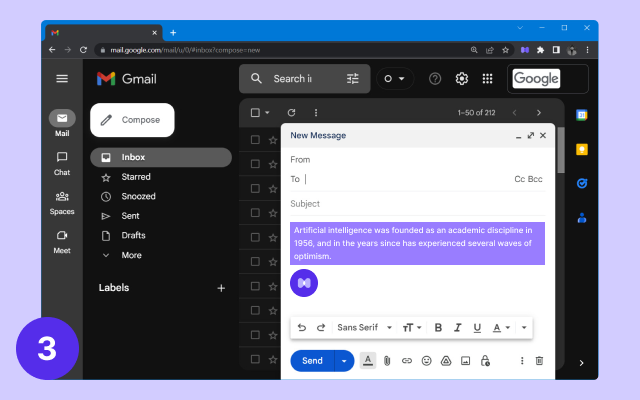Image resolution: width=640 pixels, height=400 pixels.
Task: Bookmark this page with the star icon
Action: point(505,50)
